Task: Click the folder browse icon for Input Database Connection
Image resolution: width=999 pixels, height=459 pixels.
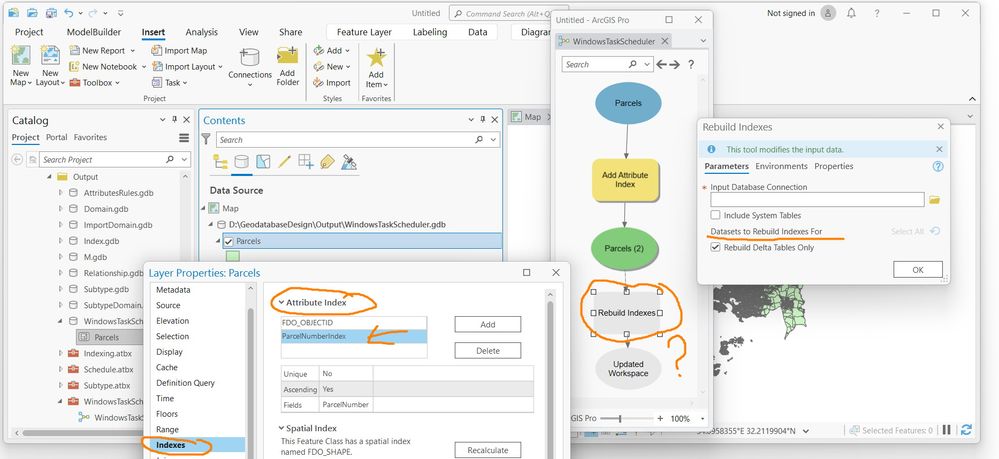Action: coord(934,200)
